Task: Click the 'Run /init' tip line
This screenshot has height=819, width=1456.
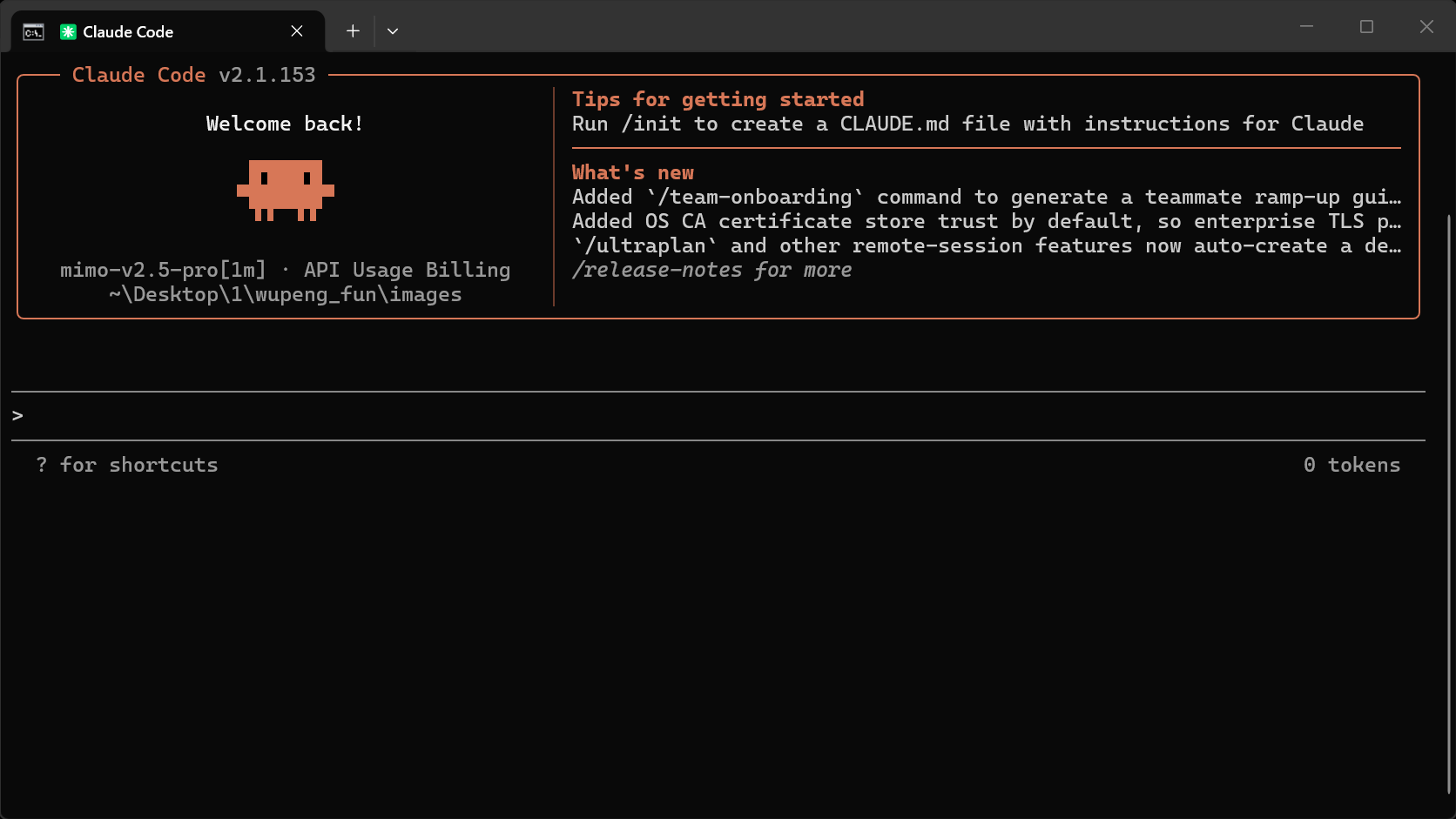Action: point(967,124)
